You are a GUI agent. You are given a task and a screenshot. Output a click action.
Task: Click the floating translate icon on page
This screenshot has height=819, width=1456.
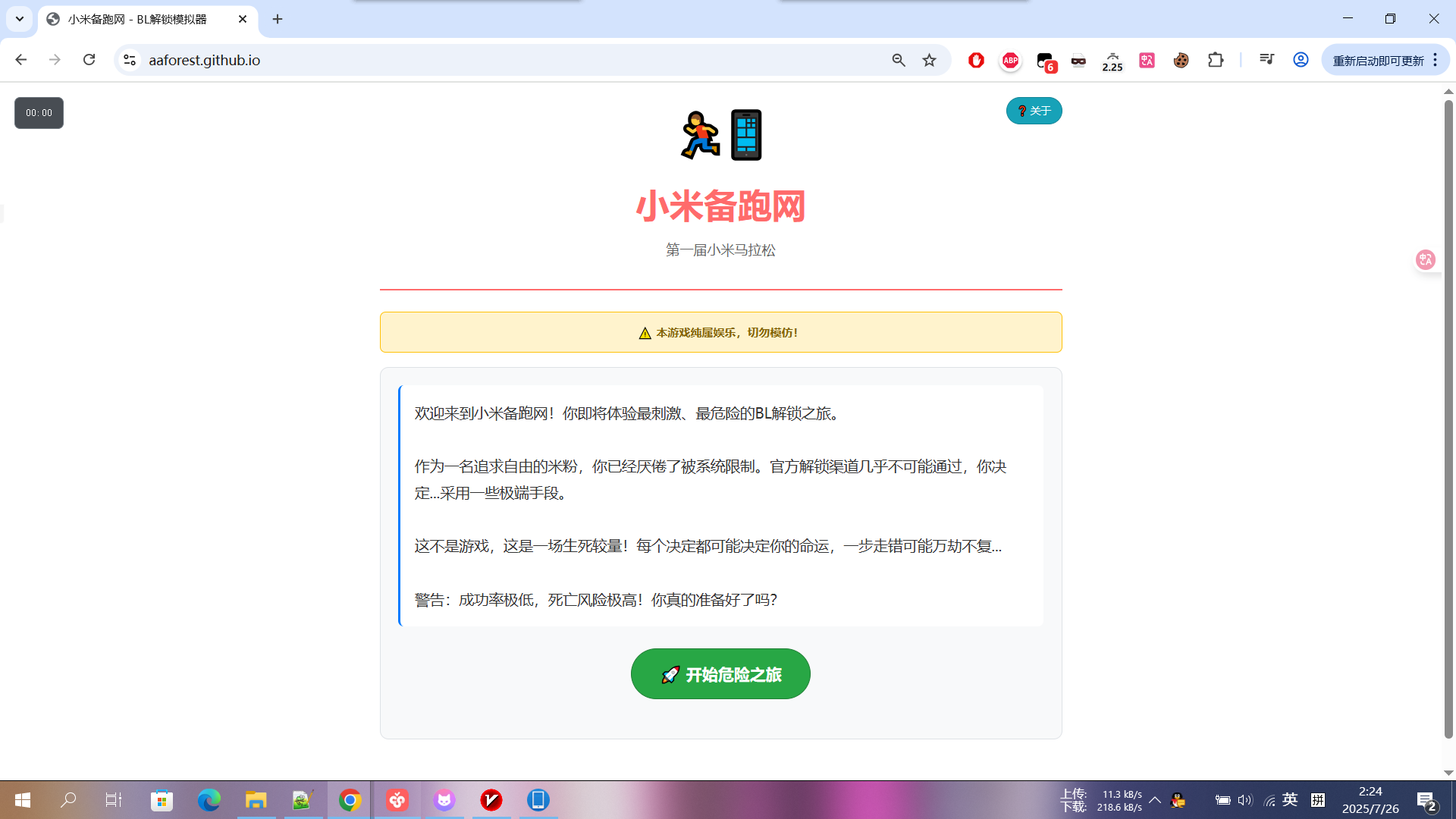[1426, 260]
